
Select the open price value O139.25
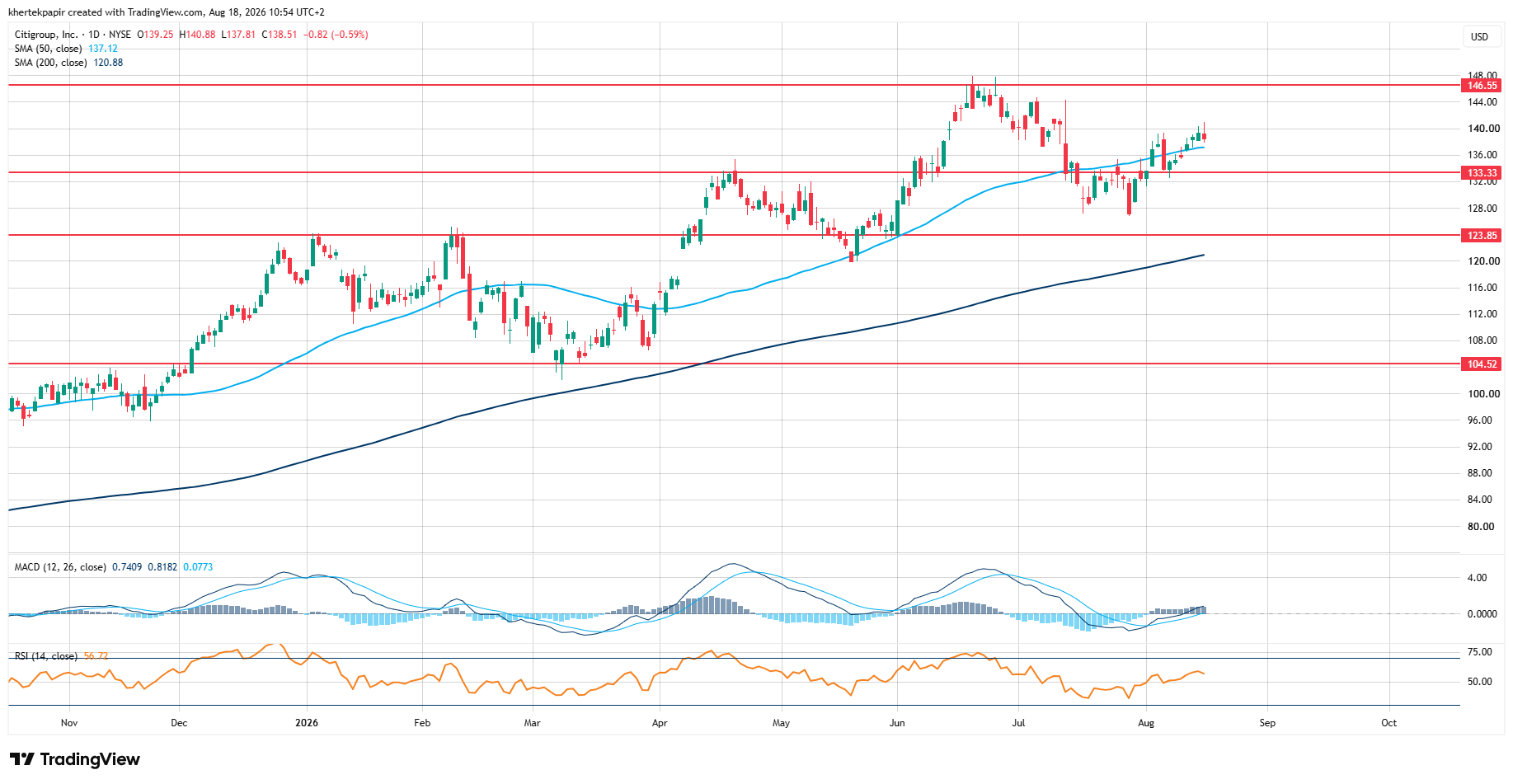[x=155, y=35]
